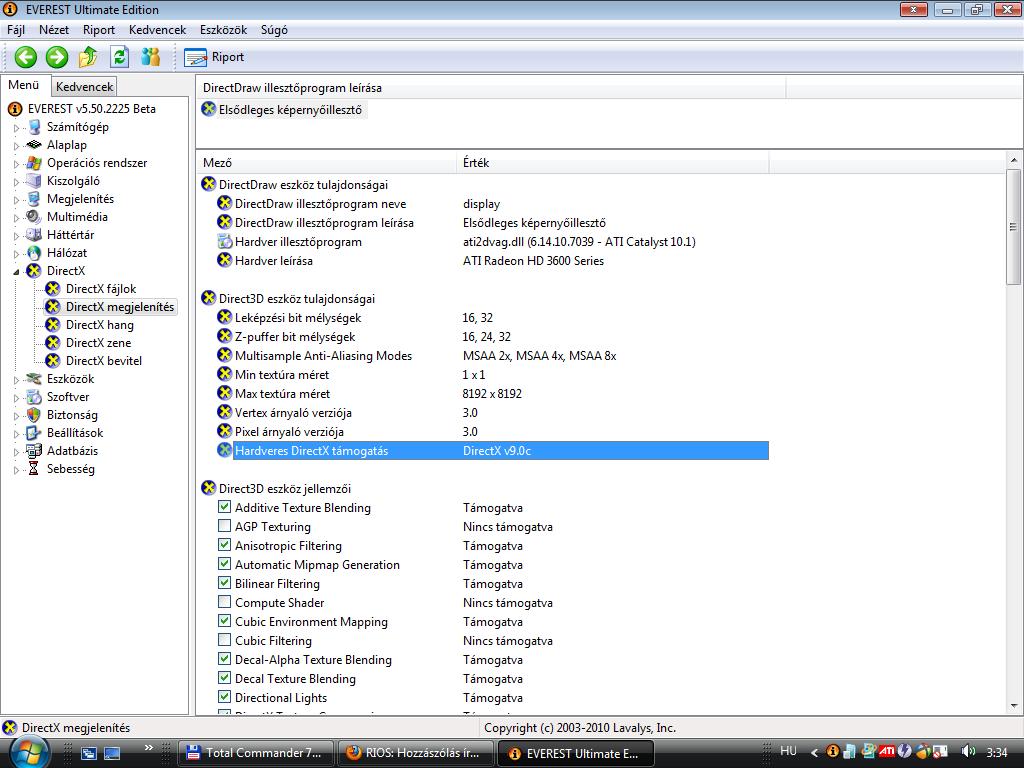This screenshot has width=1024, height=768.
Task: Select the Szoftver software icon
Action: pos(34,396)
